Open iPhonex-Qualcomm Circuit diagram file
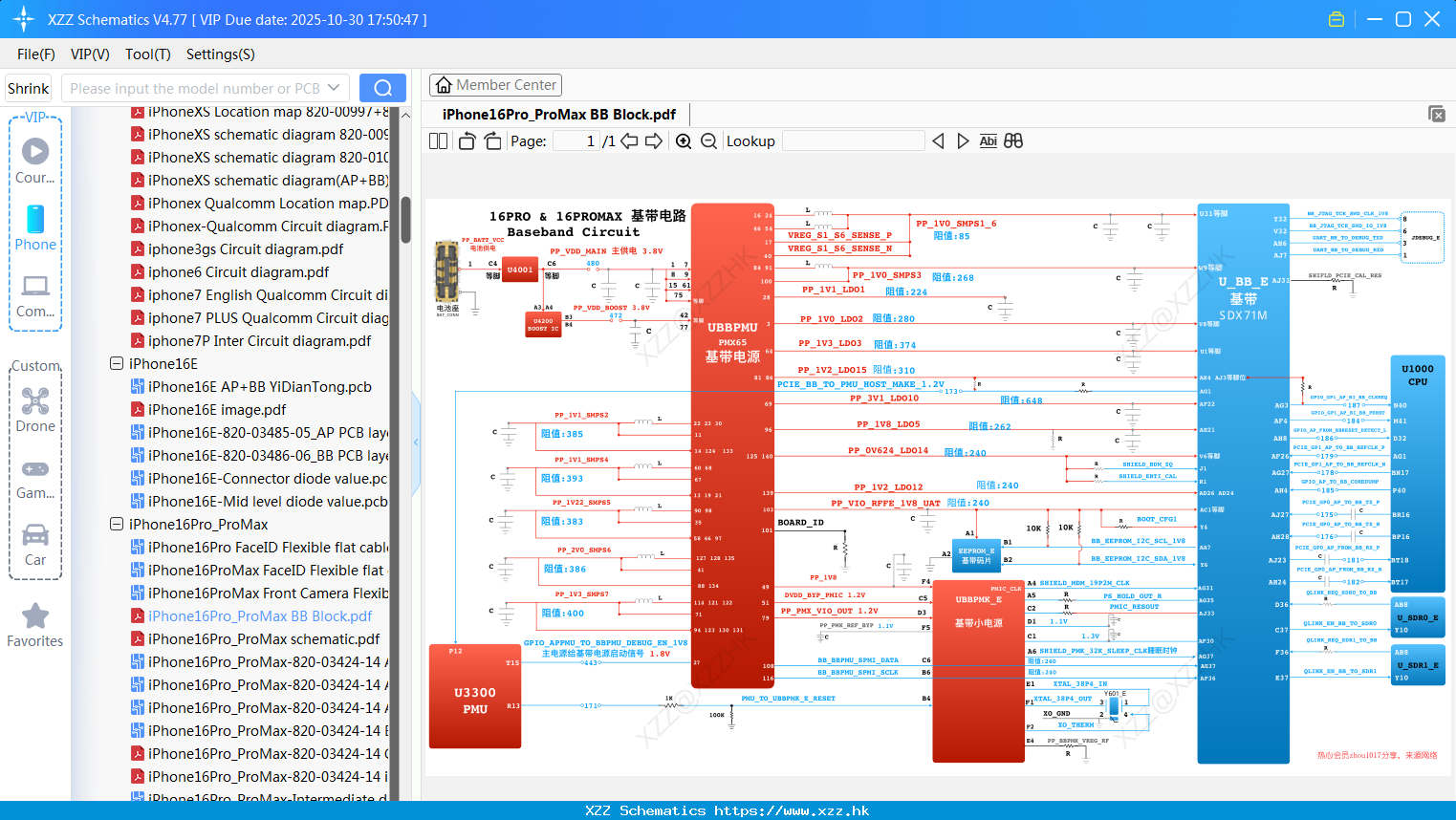This screenshot has width=1456, height=820. pos(260,226)
